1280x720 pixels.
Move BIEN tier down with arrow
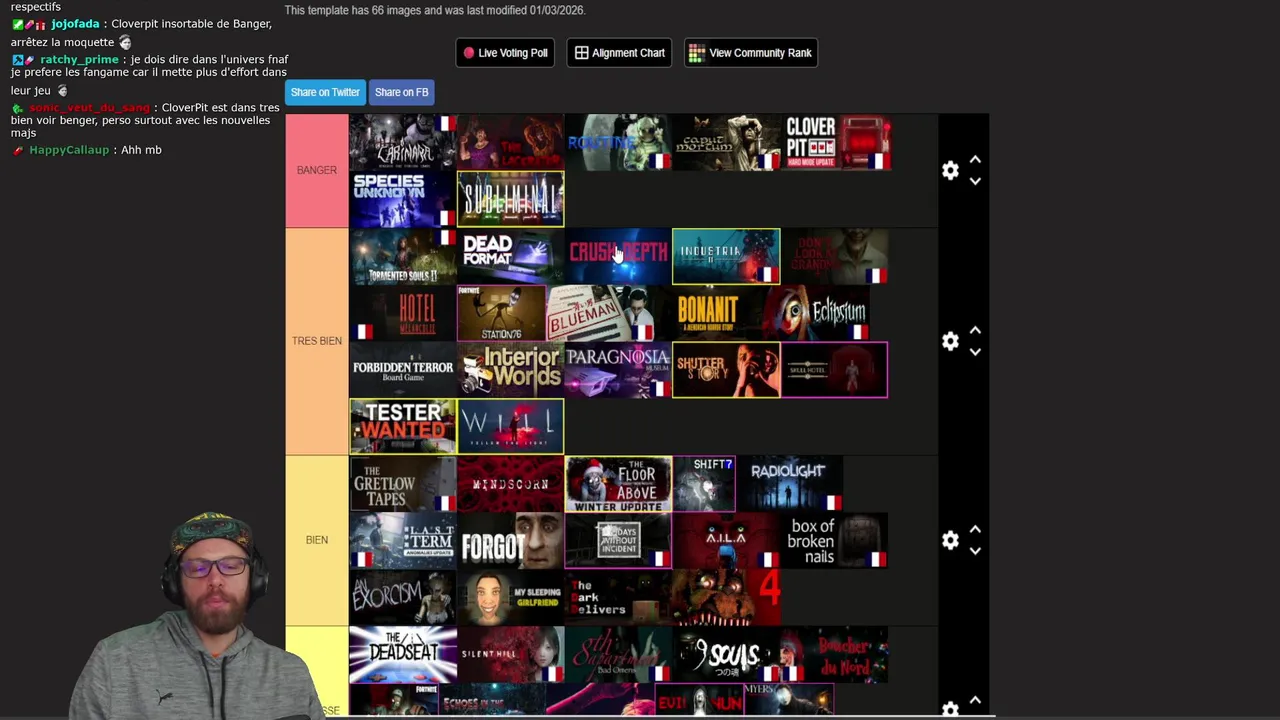tap(975, 551)
